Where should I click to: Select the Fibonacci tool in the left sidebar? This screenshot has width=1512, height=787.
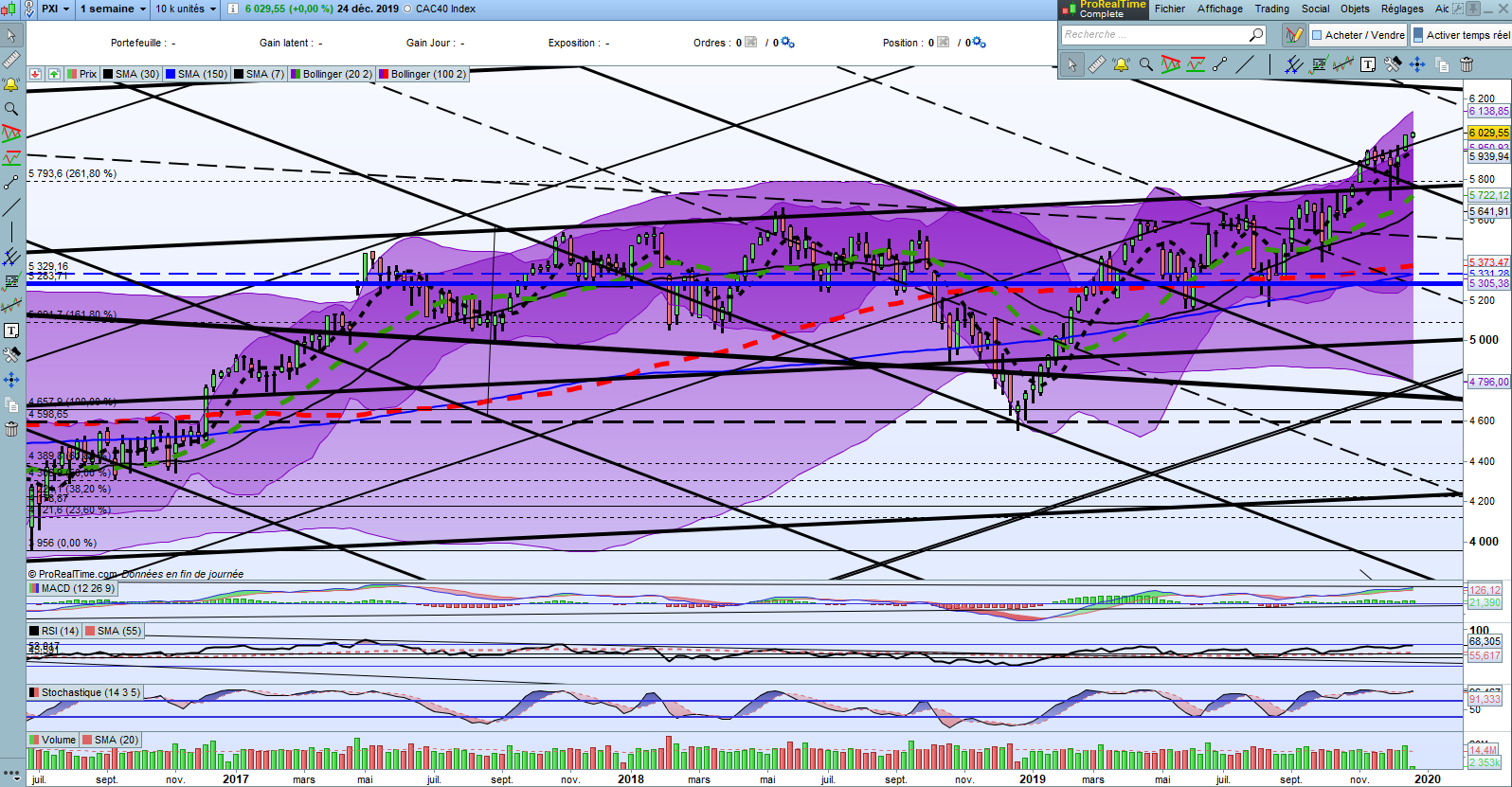[11, 281]
